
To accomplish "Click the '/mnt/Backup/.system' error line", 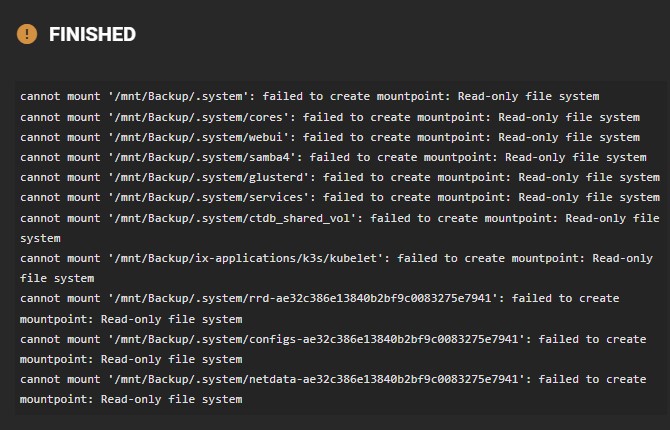I will (x=309, y=96).
